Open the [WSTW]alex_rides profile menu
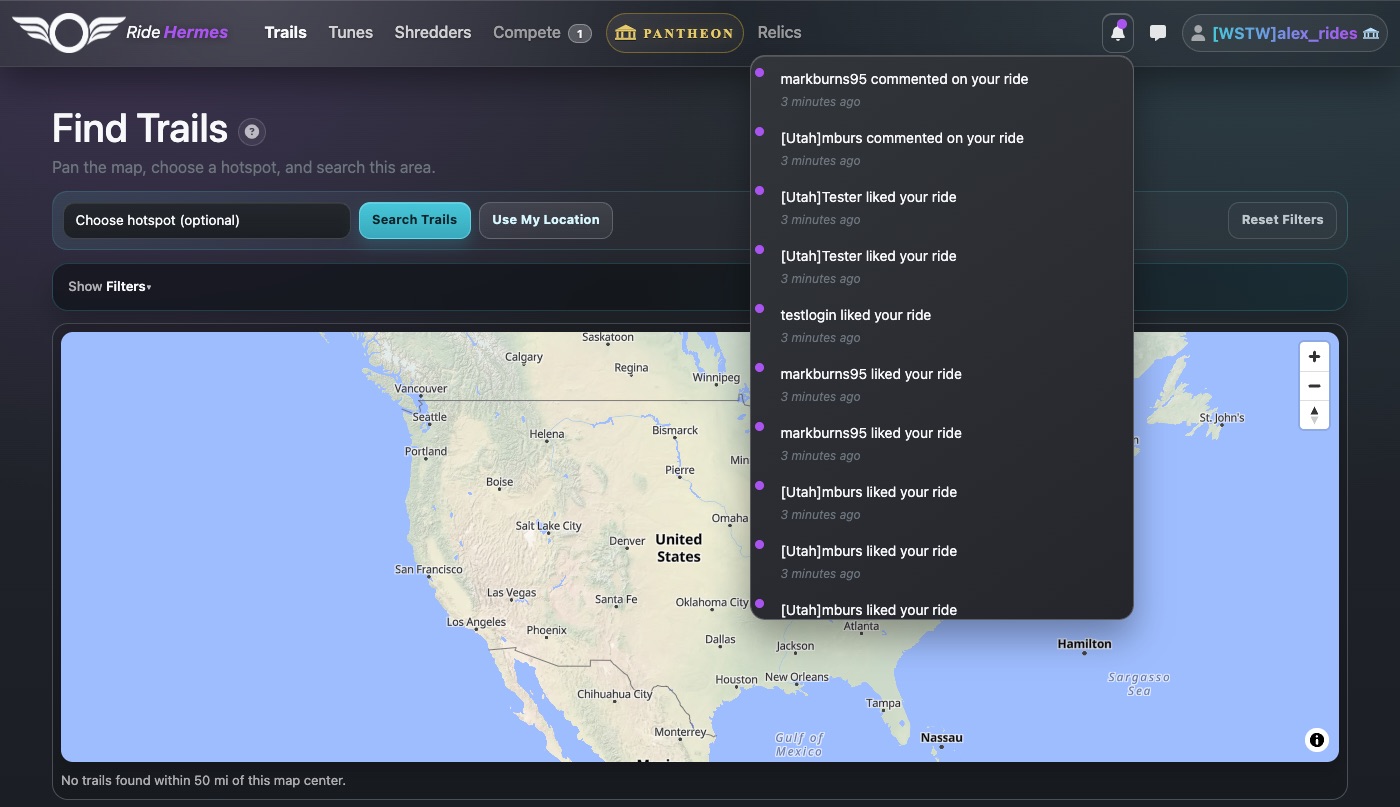Screen dimensions: 1400x807 (1284, 33)
